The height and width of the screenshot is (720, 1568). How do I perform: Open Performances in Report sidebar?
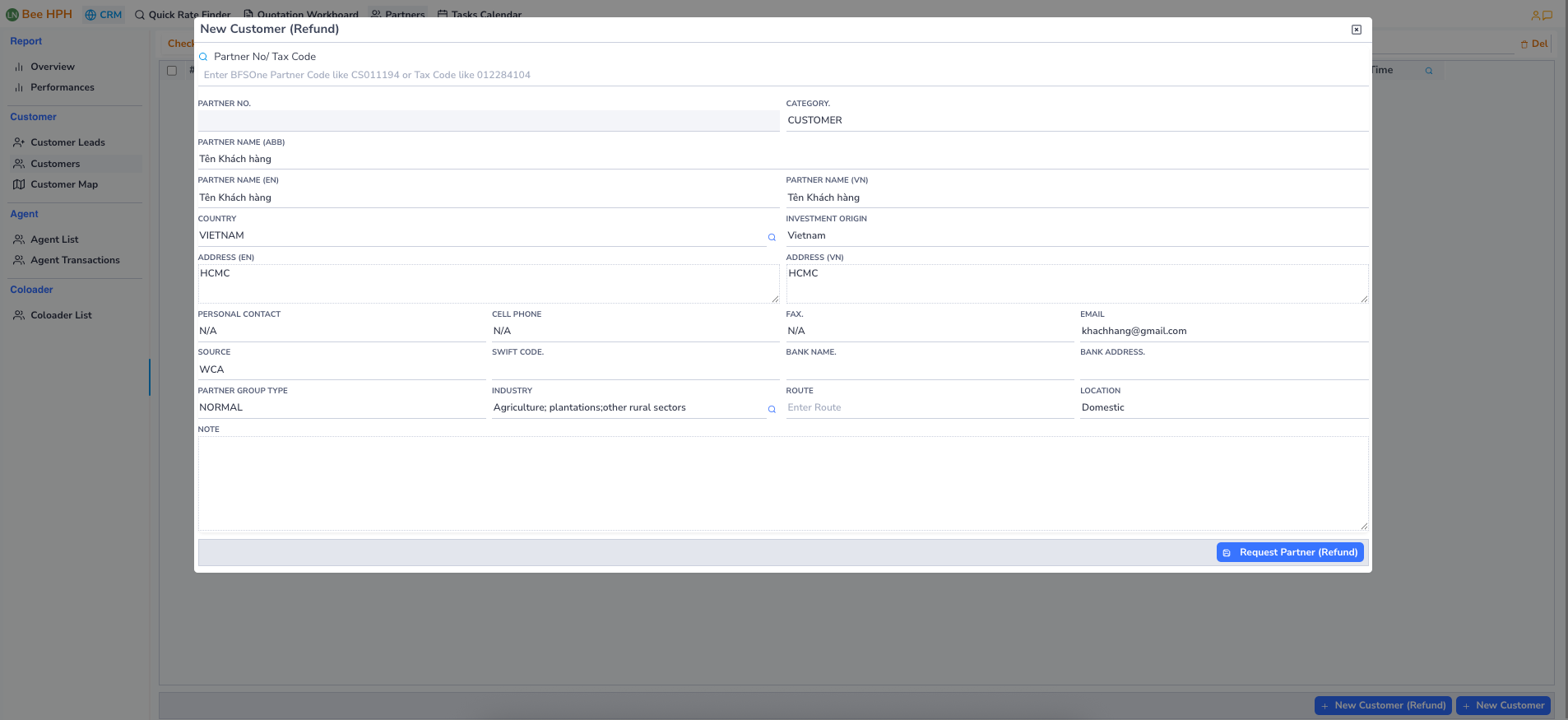[63, 87]
